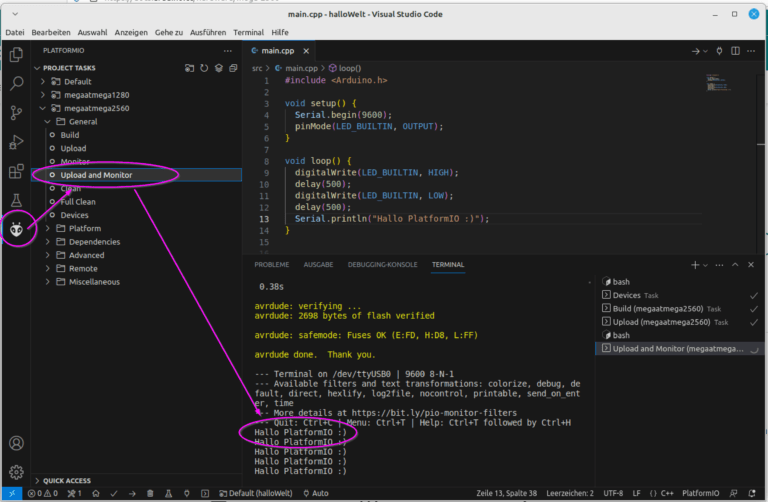Switch to the PROBLEME panel tab
Screen dimensions: 768x502
(x=271, y=265)
